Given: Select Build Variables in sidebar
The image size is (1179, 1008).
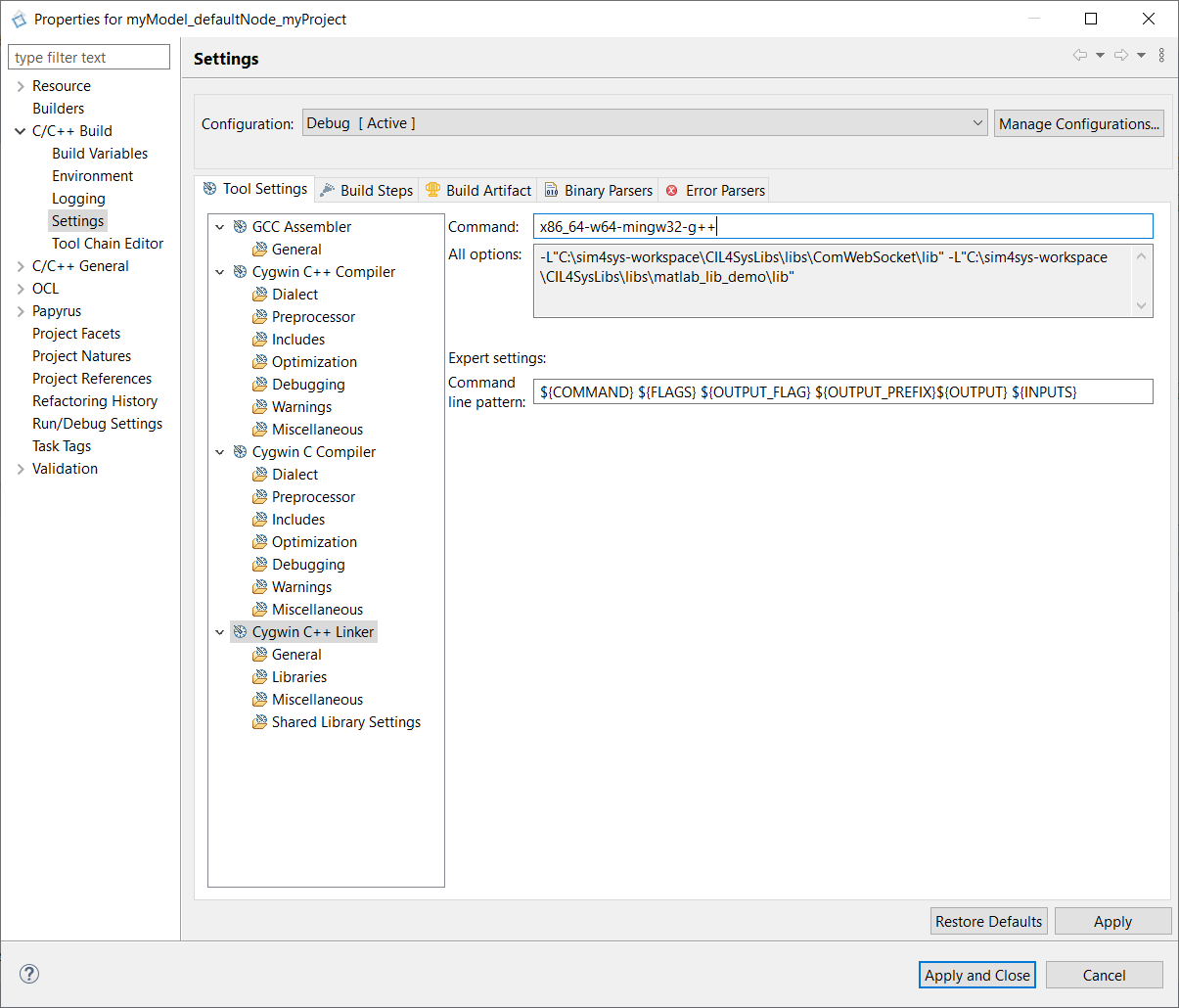Looking at the screenshot, I should point(100,154).
